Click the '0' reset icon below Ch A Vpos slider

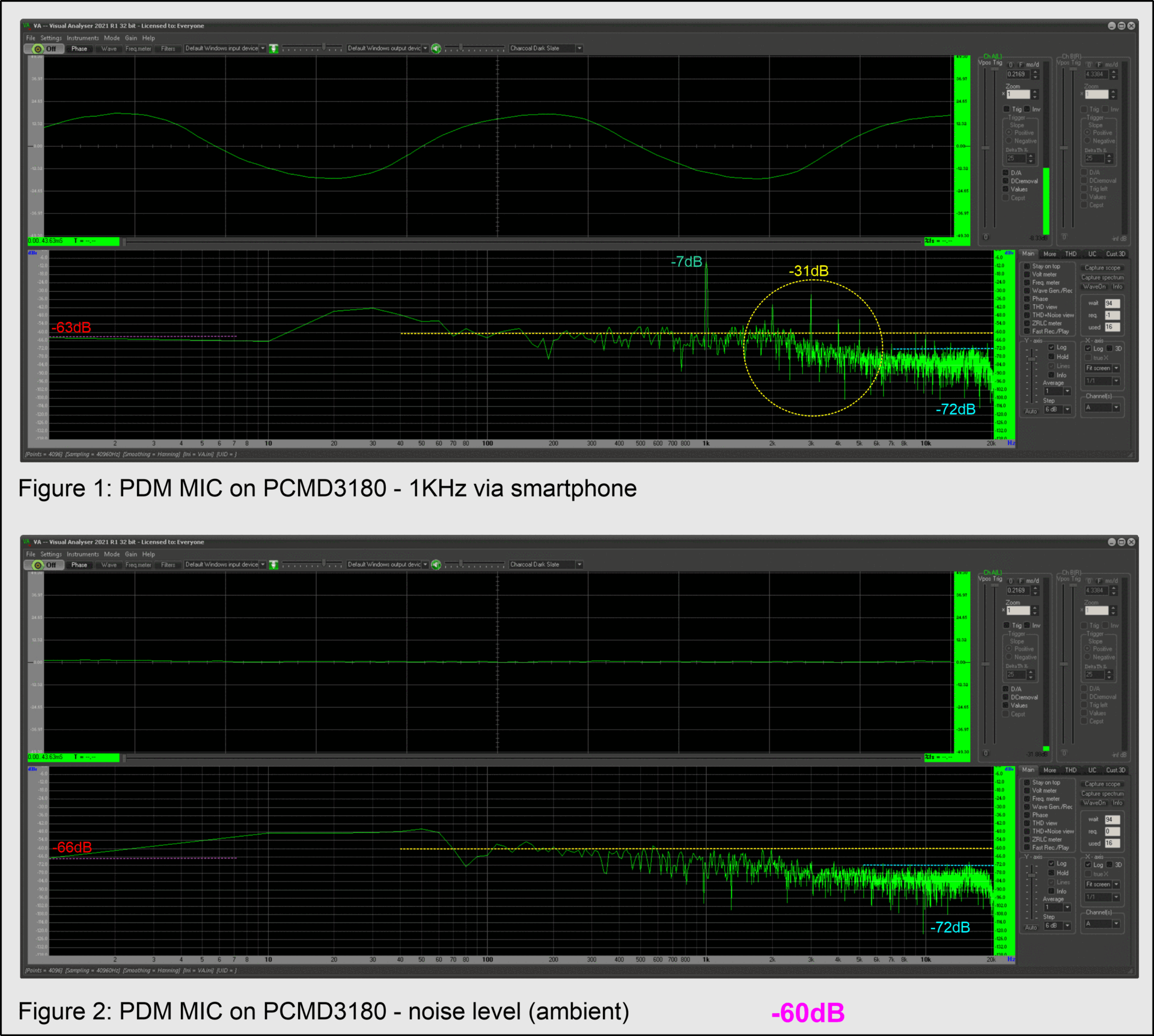point(986,237)
